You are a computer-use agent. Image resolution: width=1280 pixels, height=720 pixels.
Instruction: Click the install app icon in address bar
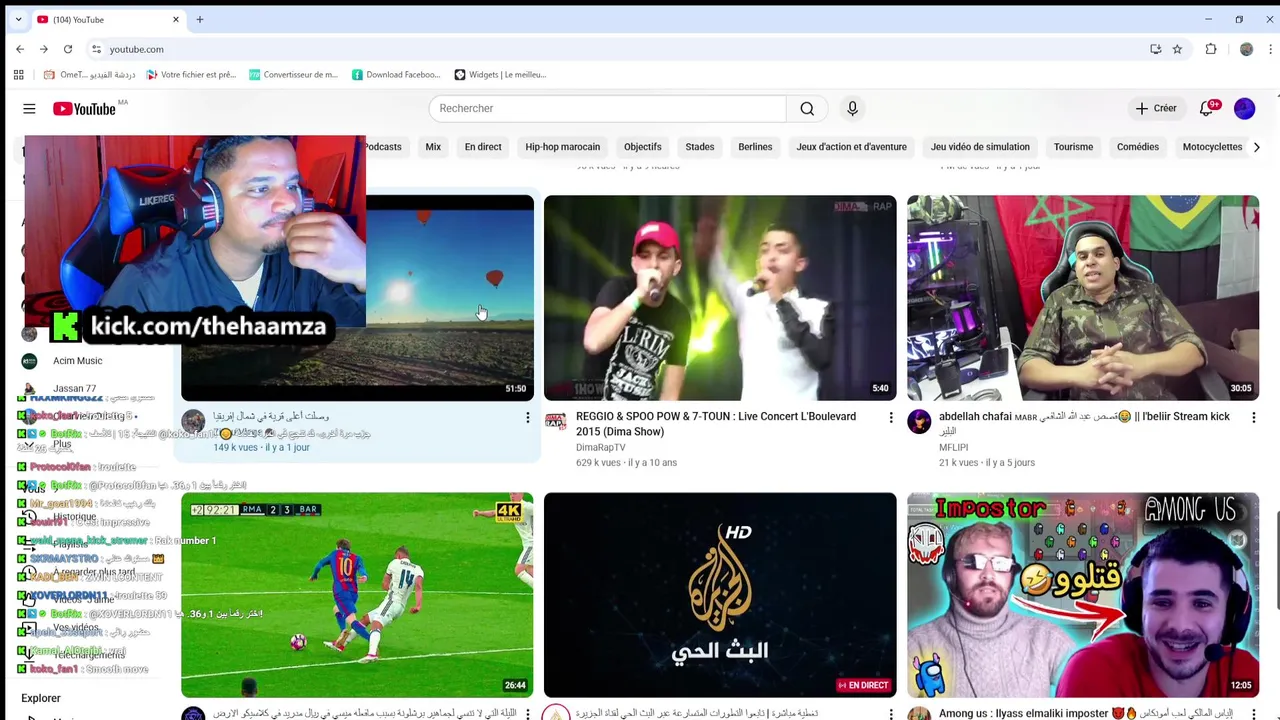point(1155,49)
